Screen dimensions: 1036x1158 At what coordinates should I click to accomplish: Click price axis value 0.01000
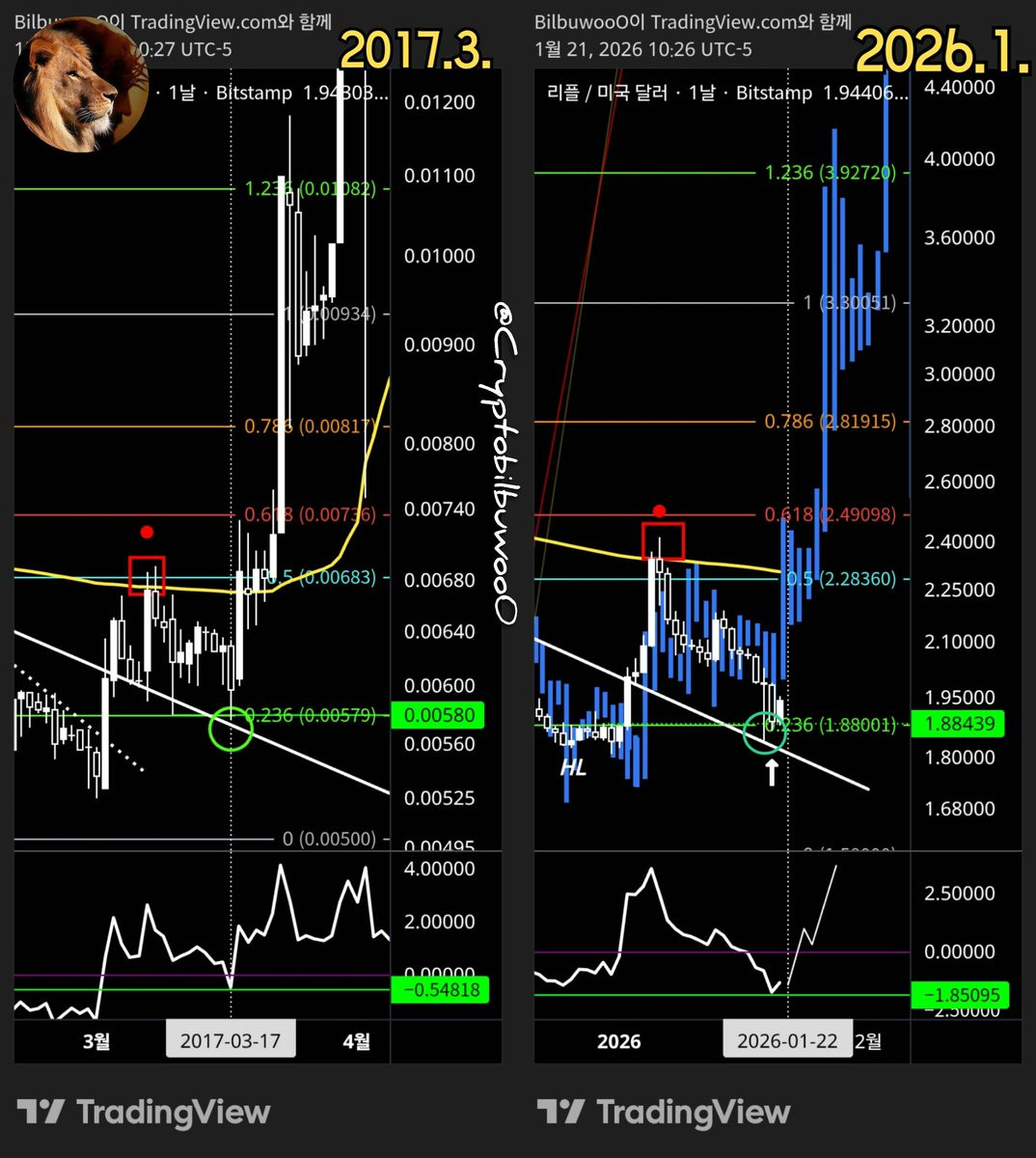coord(440,257)
